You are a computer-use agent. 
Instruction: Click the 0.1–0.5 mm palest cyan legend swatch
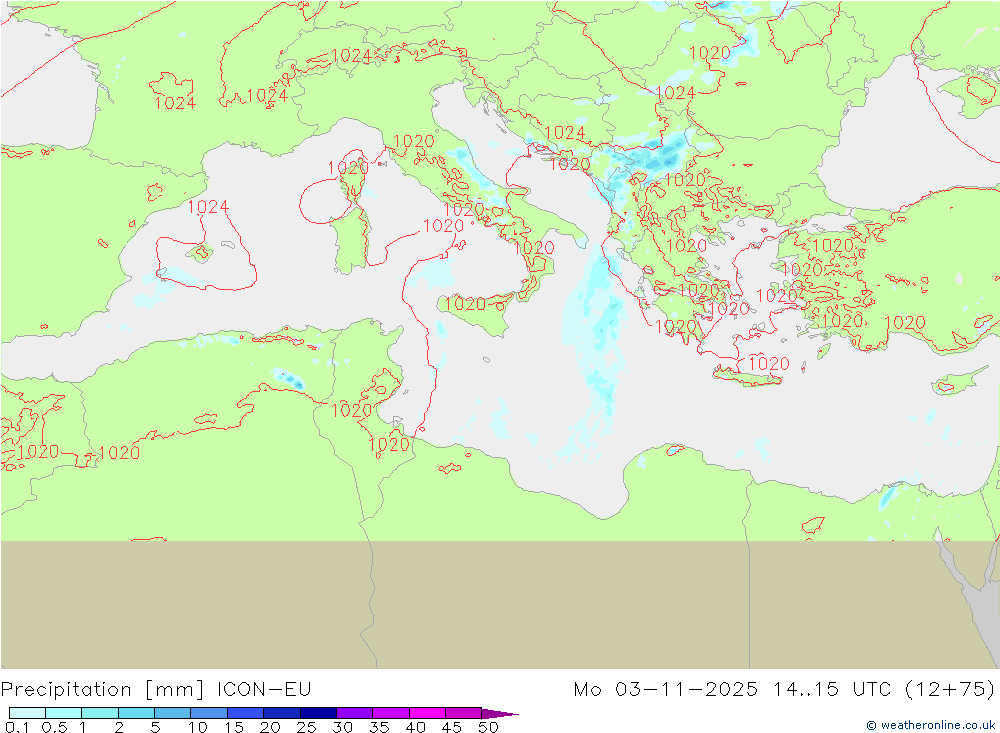[27, 713]
